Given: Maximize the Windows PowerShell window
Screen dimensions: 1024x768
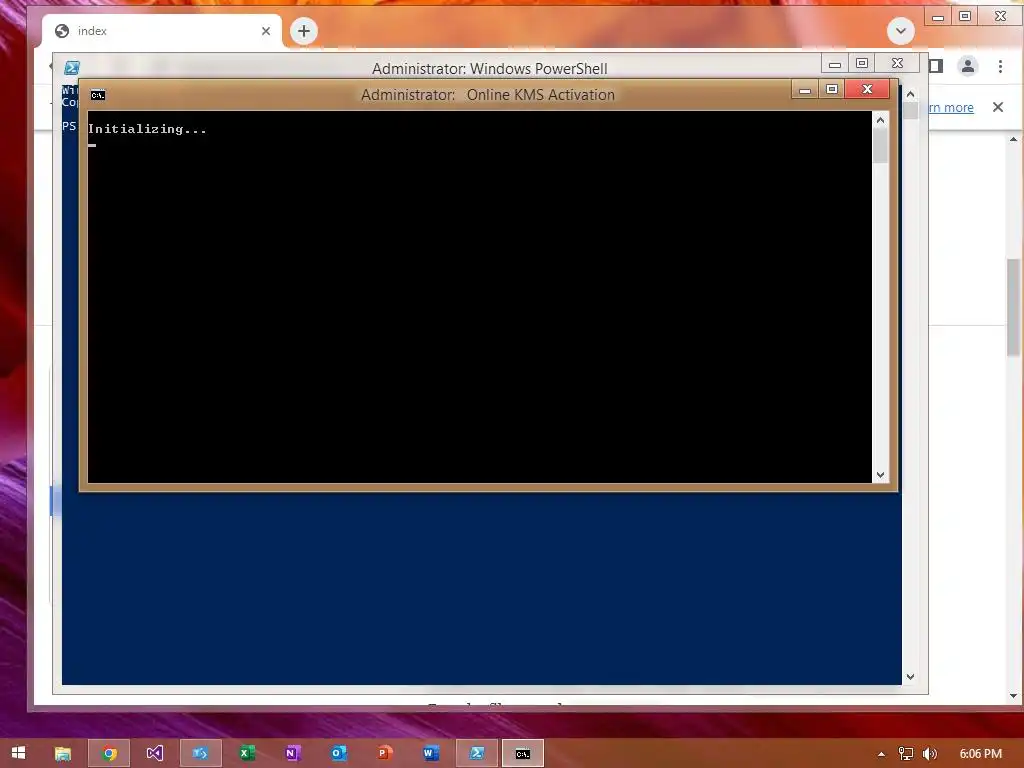Looking at the screenshot, I should [x=862, y=63].
